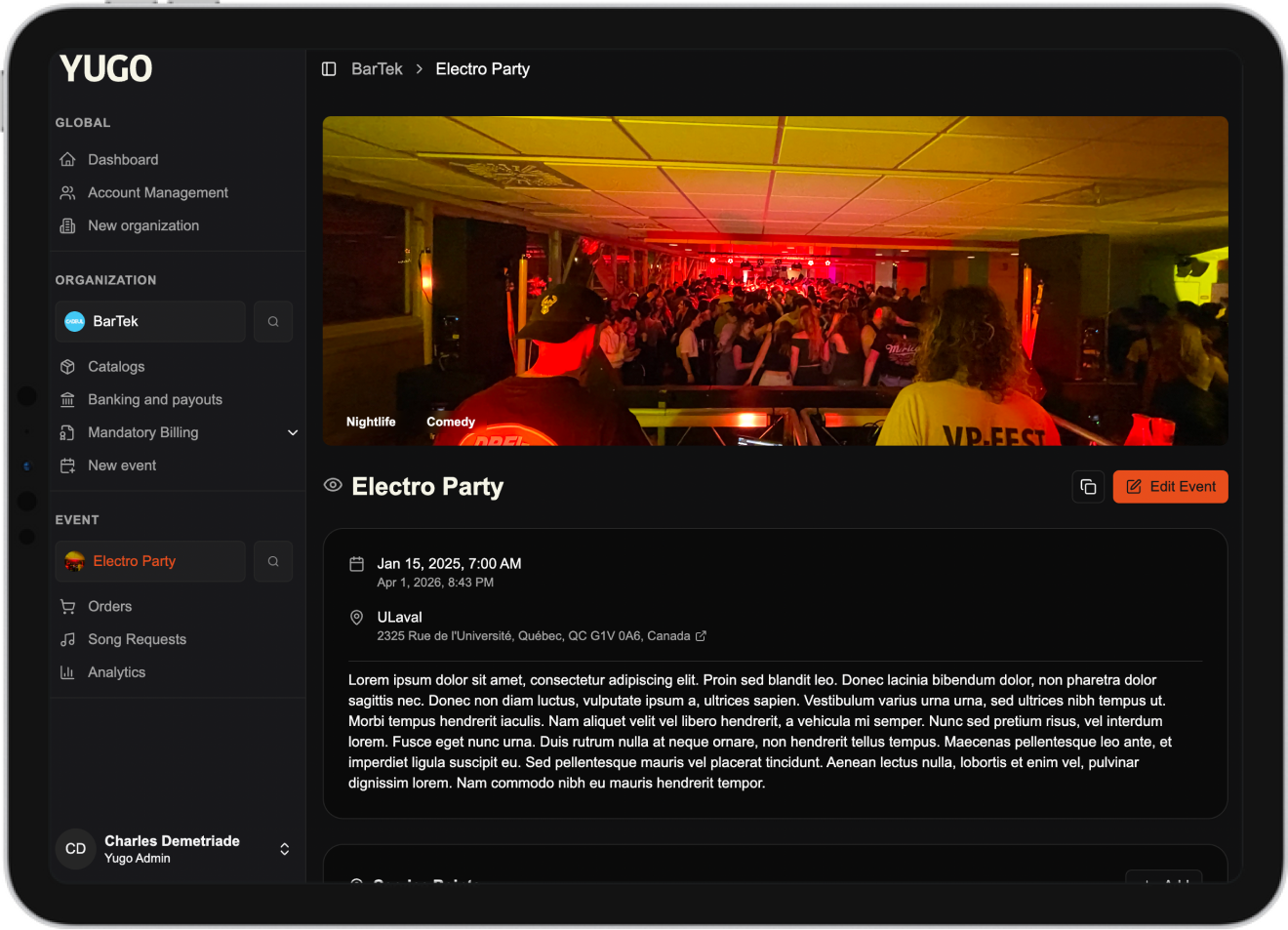Toggle event visibility eye icon
The width and height of the screenshot is (1288, 930).
333,485
